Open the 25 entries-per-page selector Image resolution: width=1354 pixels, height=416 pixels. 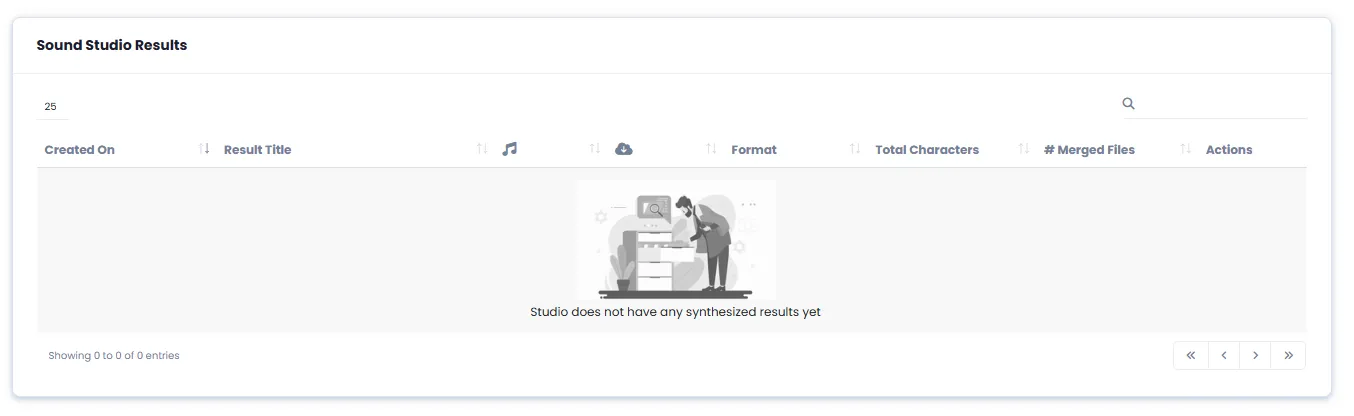click(52, 106)
